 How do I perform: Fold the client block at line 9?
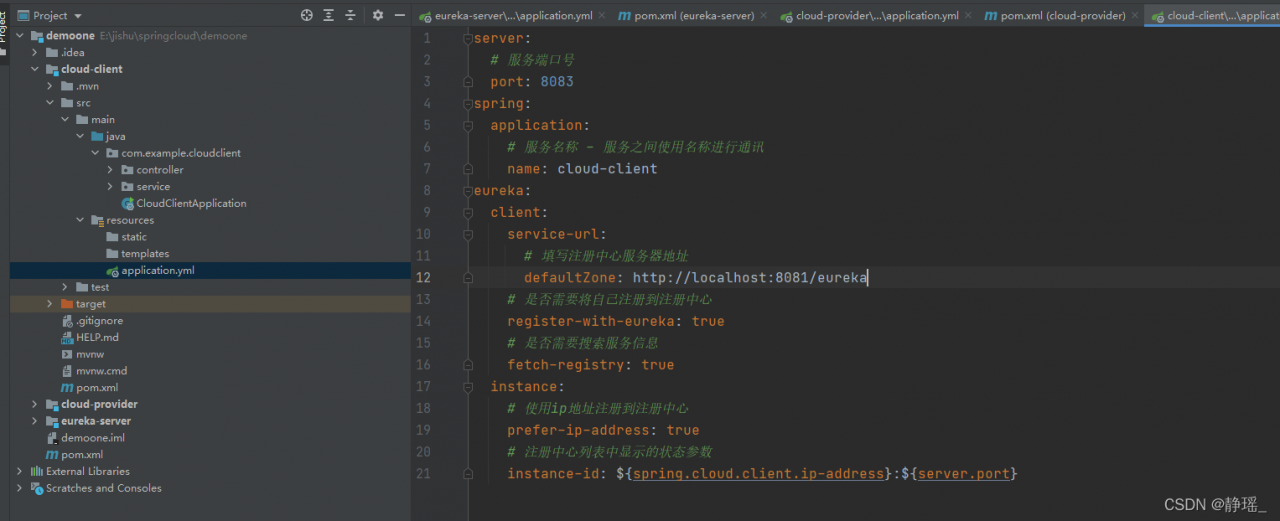(x=467, y=212)
